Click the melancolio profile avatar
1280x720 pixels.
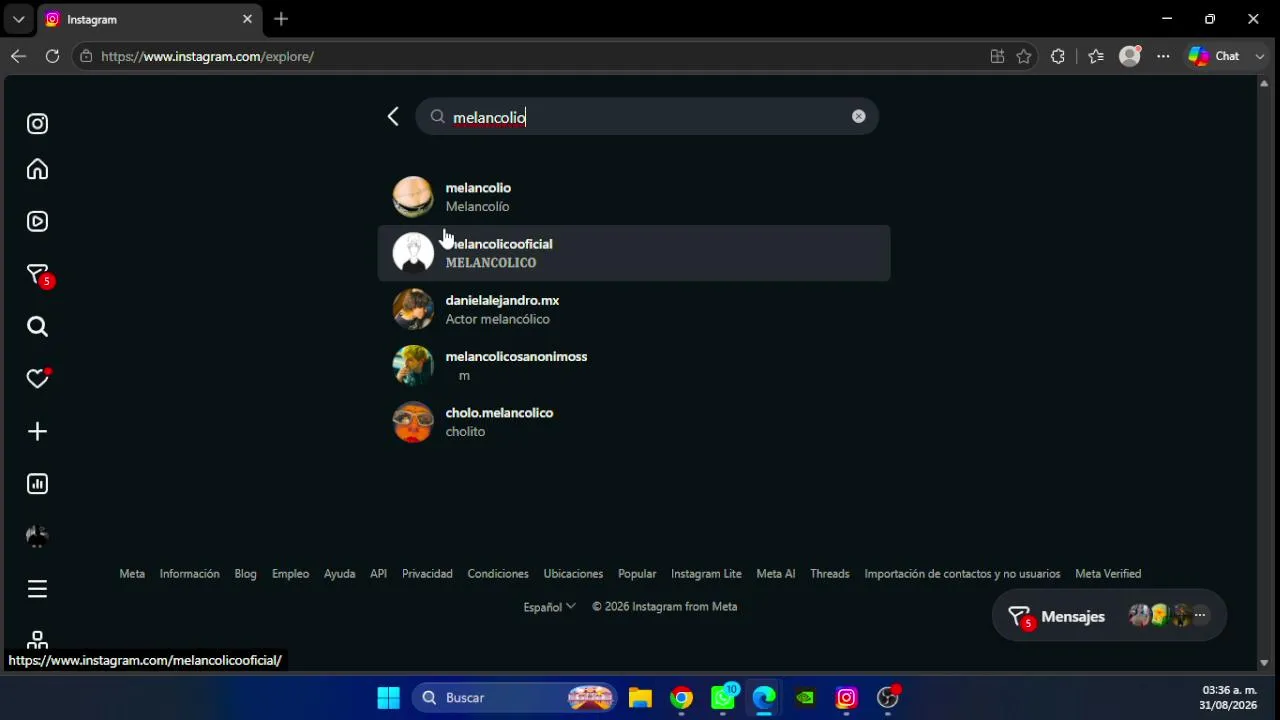pyautogui.click(x=413, y=197)
